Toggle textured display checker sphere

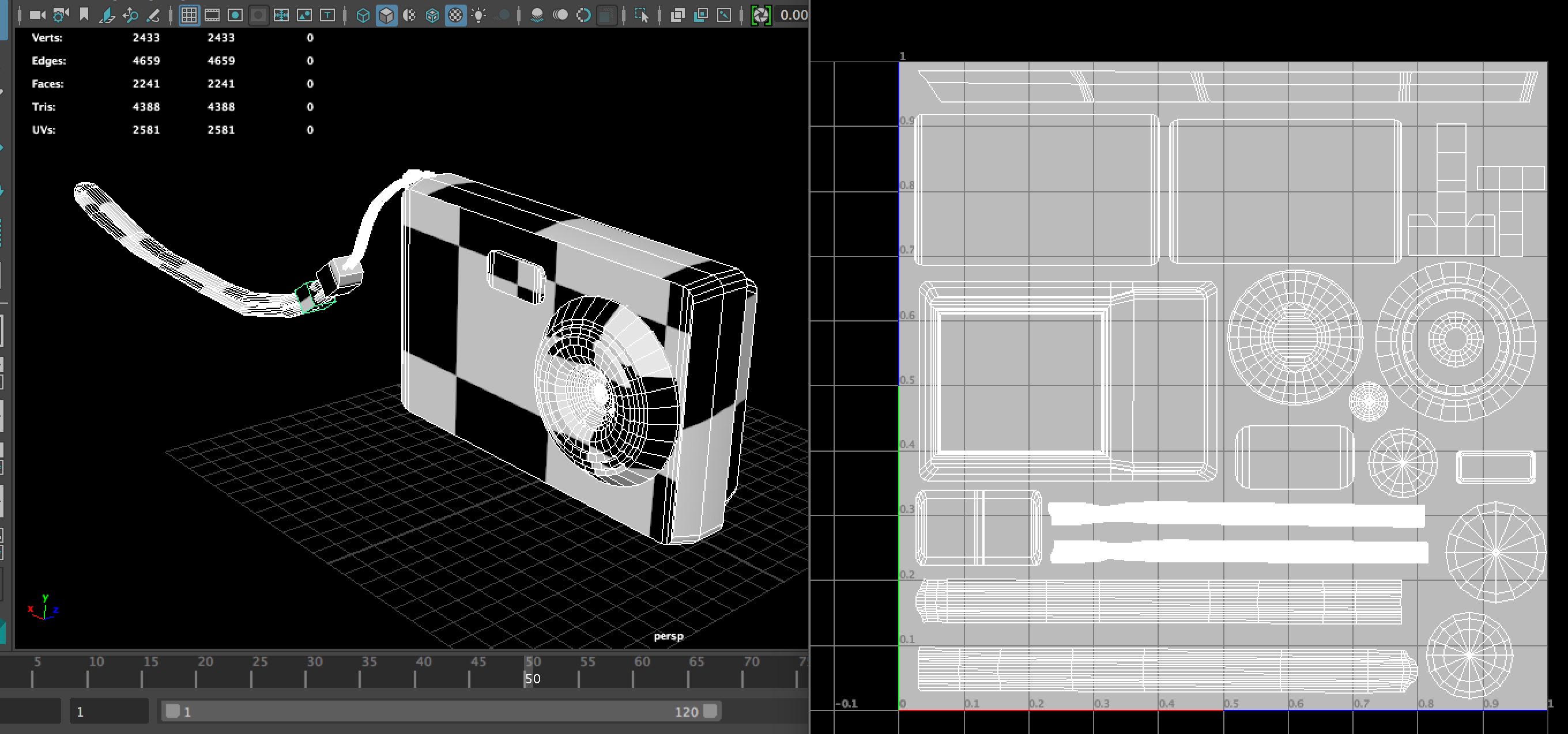tap(455, 15)
